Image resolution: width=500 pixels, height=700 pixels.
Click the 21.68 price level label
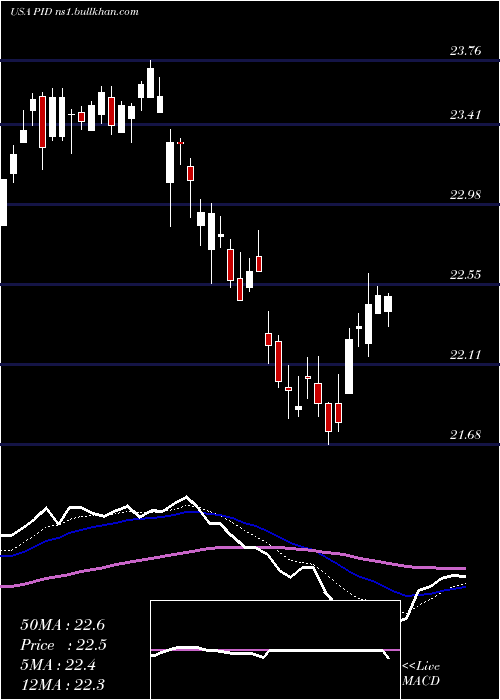coord(466,434)
